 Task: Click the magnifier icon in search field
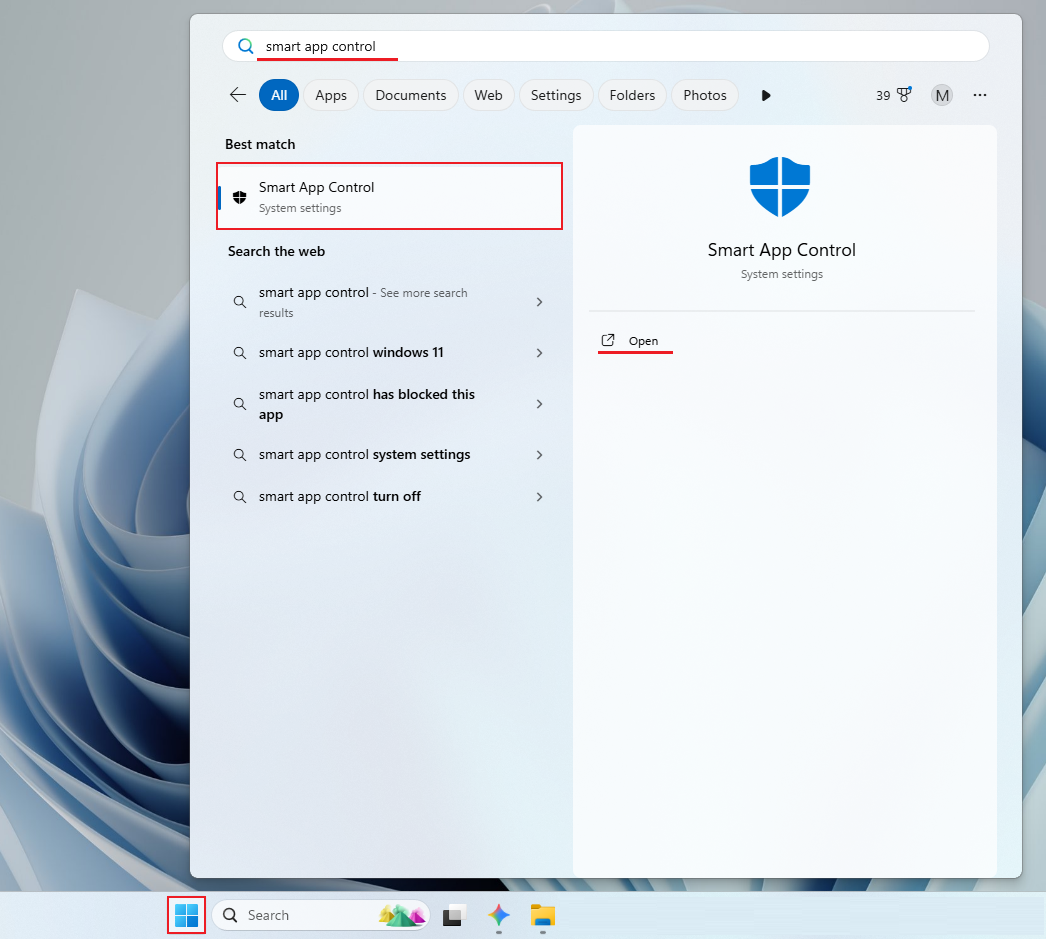tap(245, 46)
